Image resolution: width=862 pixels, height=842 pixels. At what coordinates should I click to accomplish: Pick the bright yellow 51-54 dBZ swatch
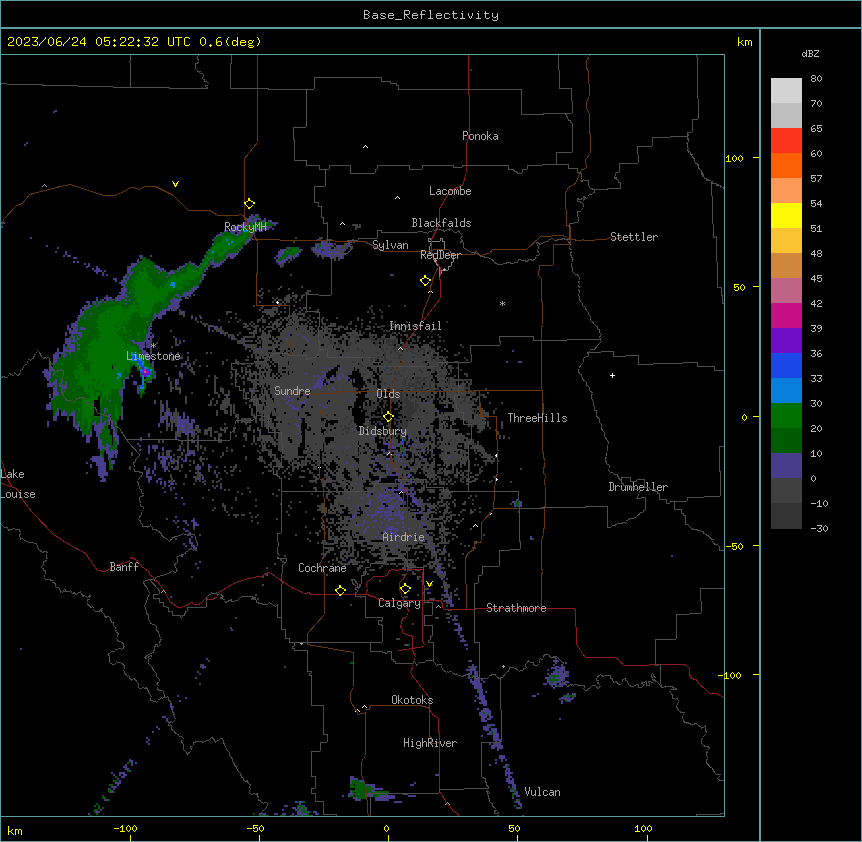coord(786,215)
